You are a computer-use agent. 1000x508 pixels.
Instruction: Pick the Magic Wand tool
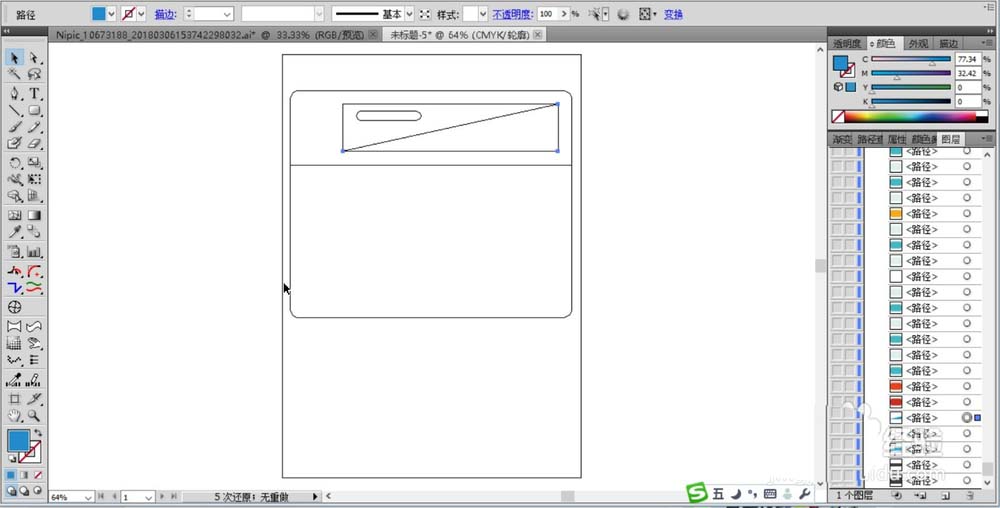pos(15,74)
